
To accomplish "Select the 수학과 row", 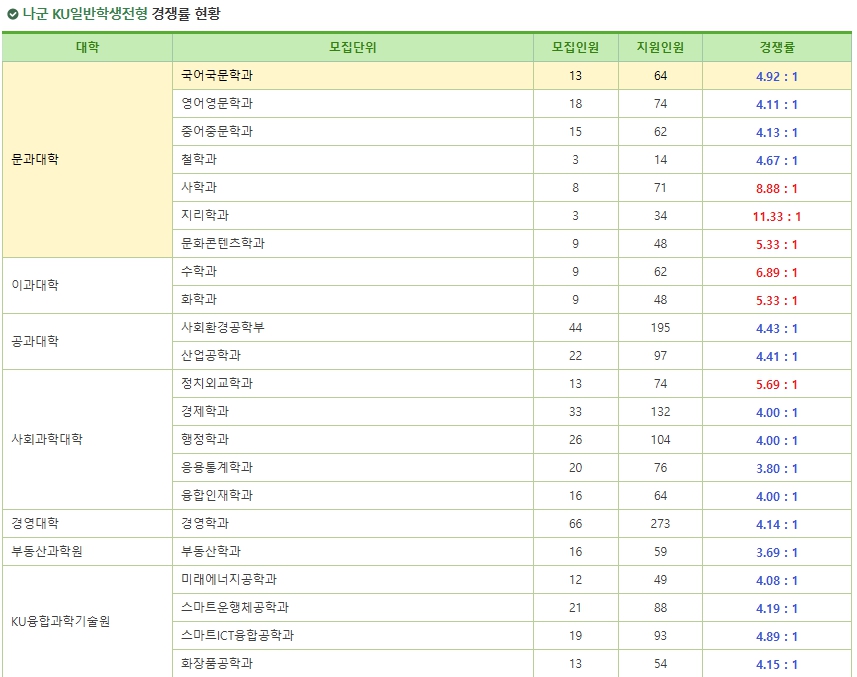I will pos(512,272).
